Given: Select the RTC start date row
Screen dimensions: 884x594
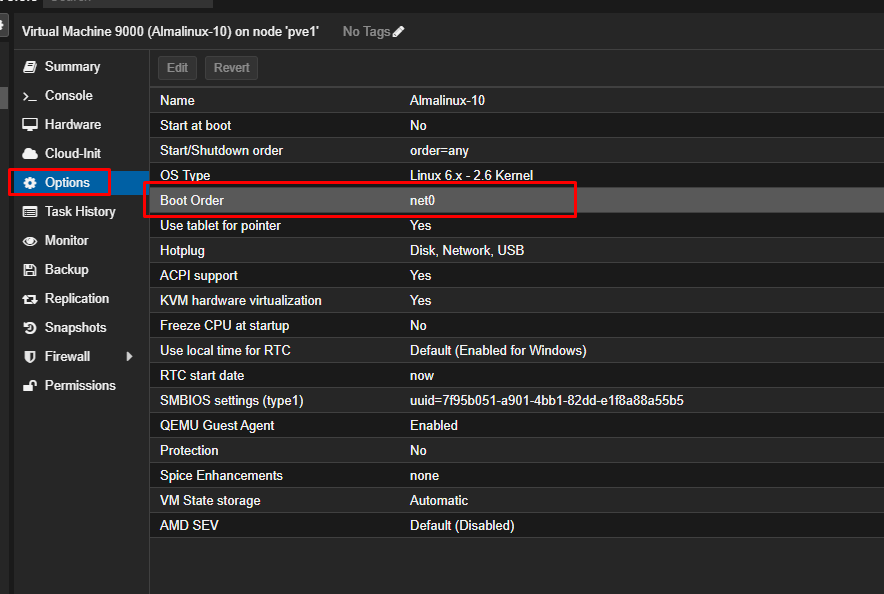Looking at the screenshot, I should [516, 375].
